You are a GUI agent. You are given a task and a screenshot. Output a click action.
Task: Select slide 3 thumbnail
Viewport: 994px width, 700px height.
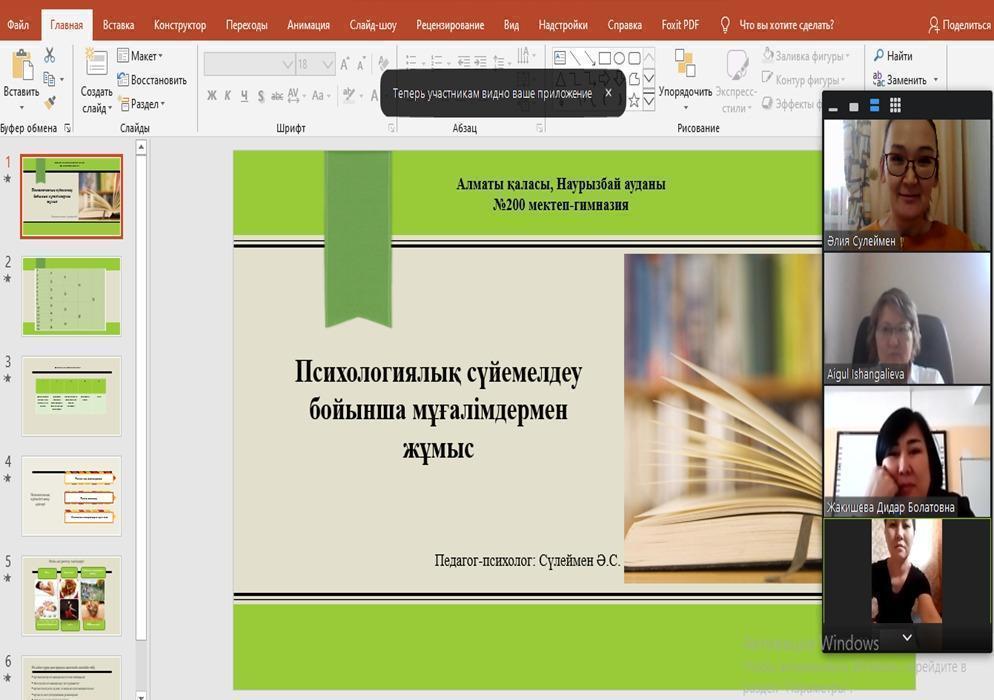coord(71,396)
